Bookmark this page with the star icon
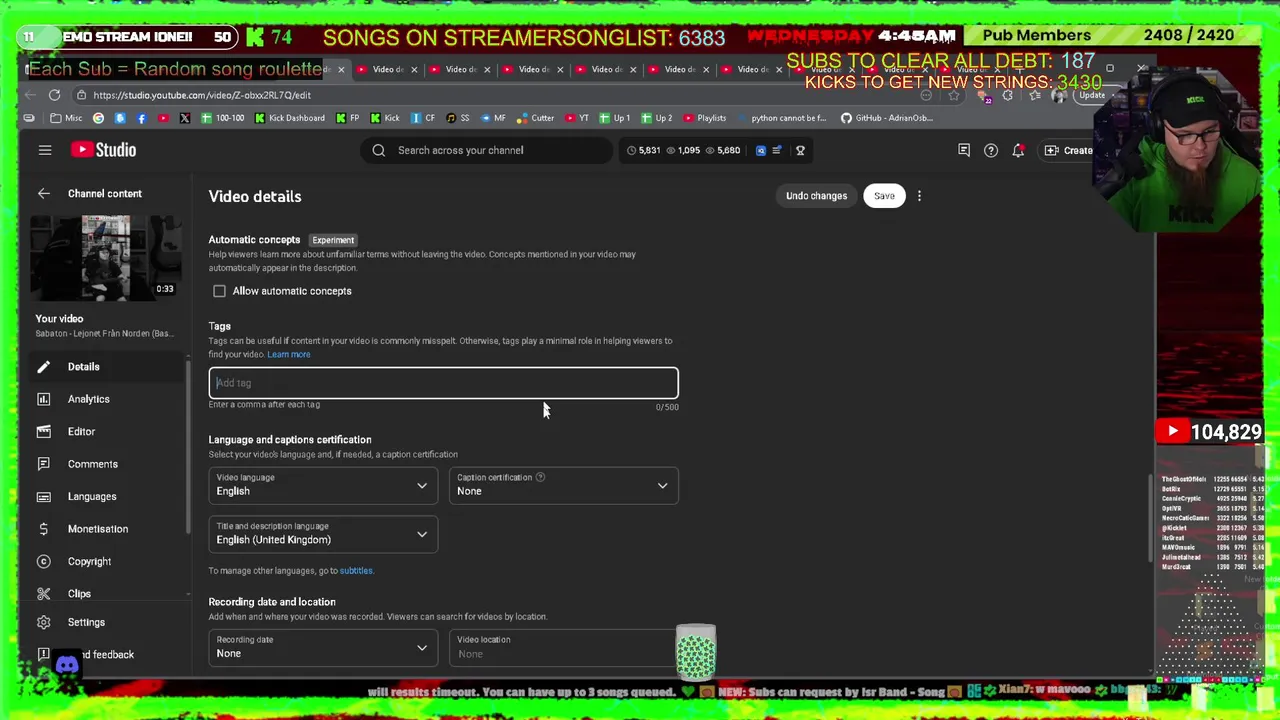Screen dimensions: 1280x720 point(954,96)
